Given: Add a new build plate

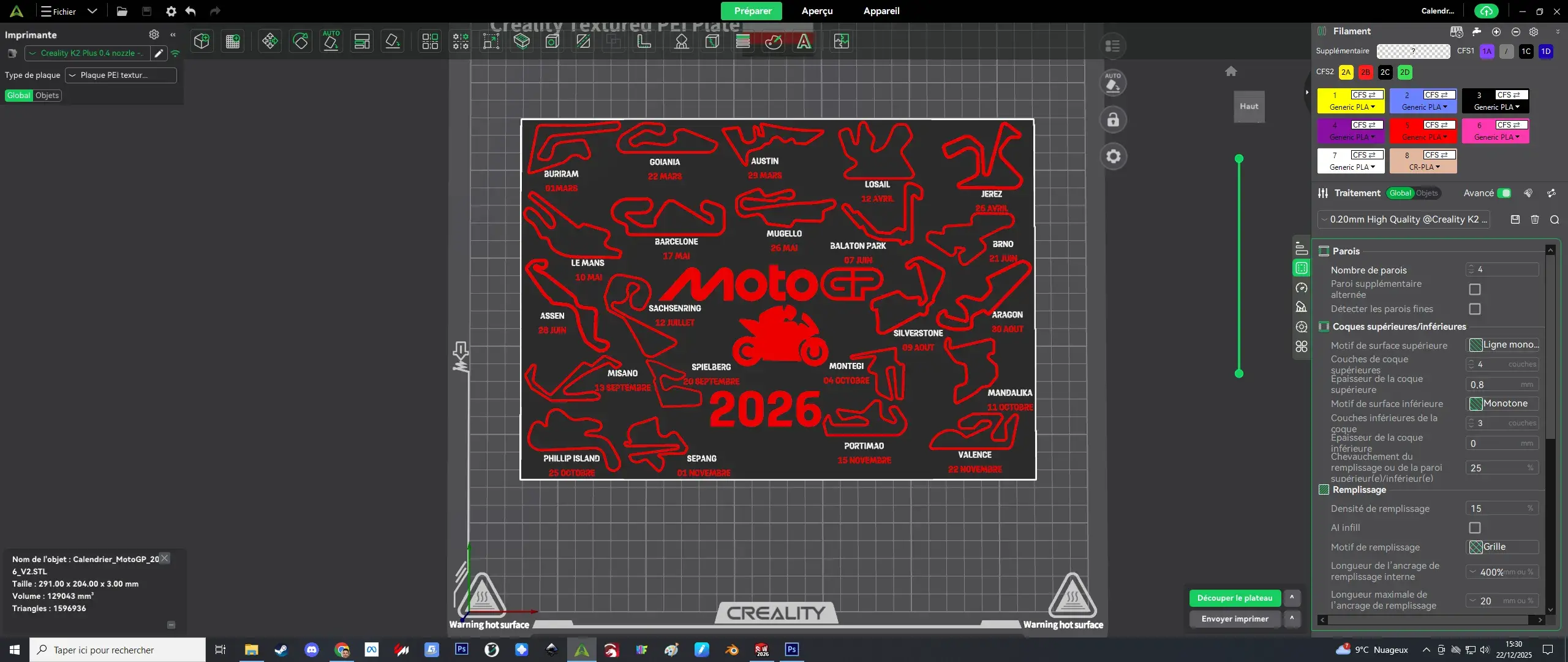Looking at the screenshot, I should (x=233, y=41).
